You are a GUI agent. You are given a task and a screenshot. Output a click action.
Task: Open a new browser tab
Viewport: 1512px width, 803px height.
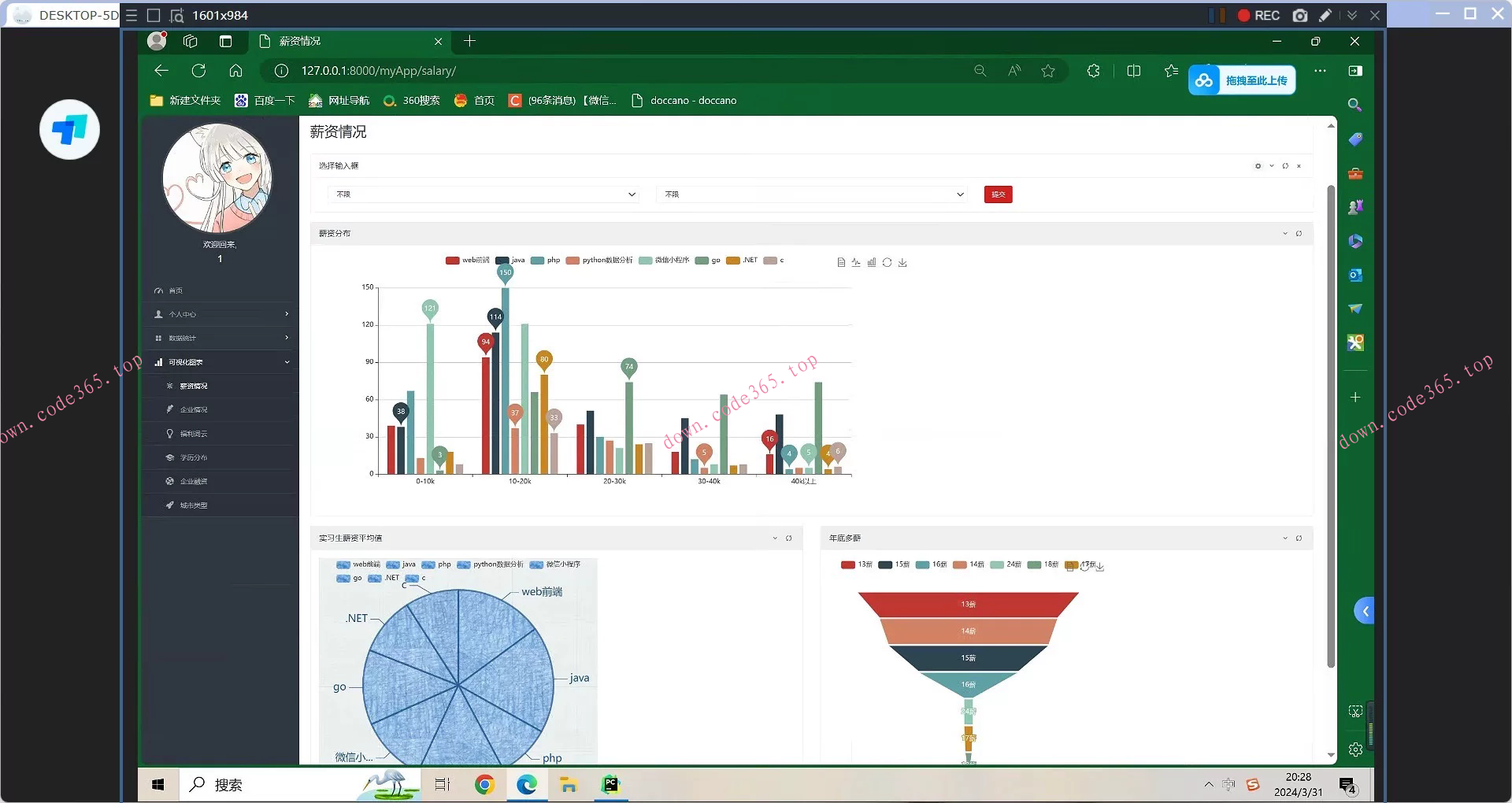coord(470,41)
